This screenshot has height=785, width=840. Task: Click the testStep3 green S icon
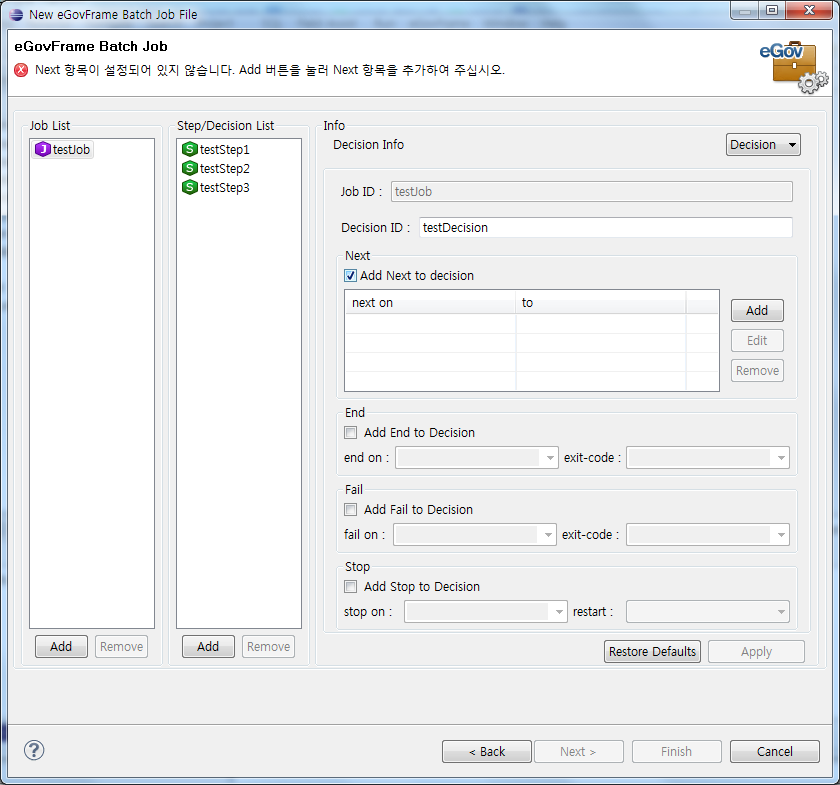pyautogui.click(x=190, y=187)
